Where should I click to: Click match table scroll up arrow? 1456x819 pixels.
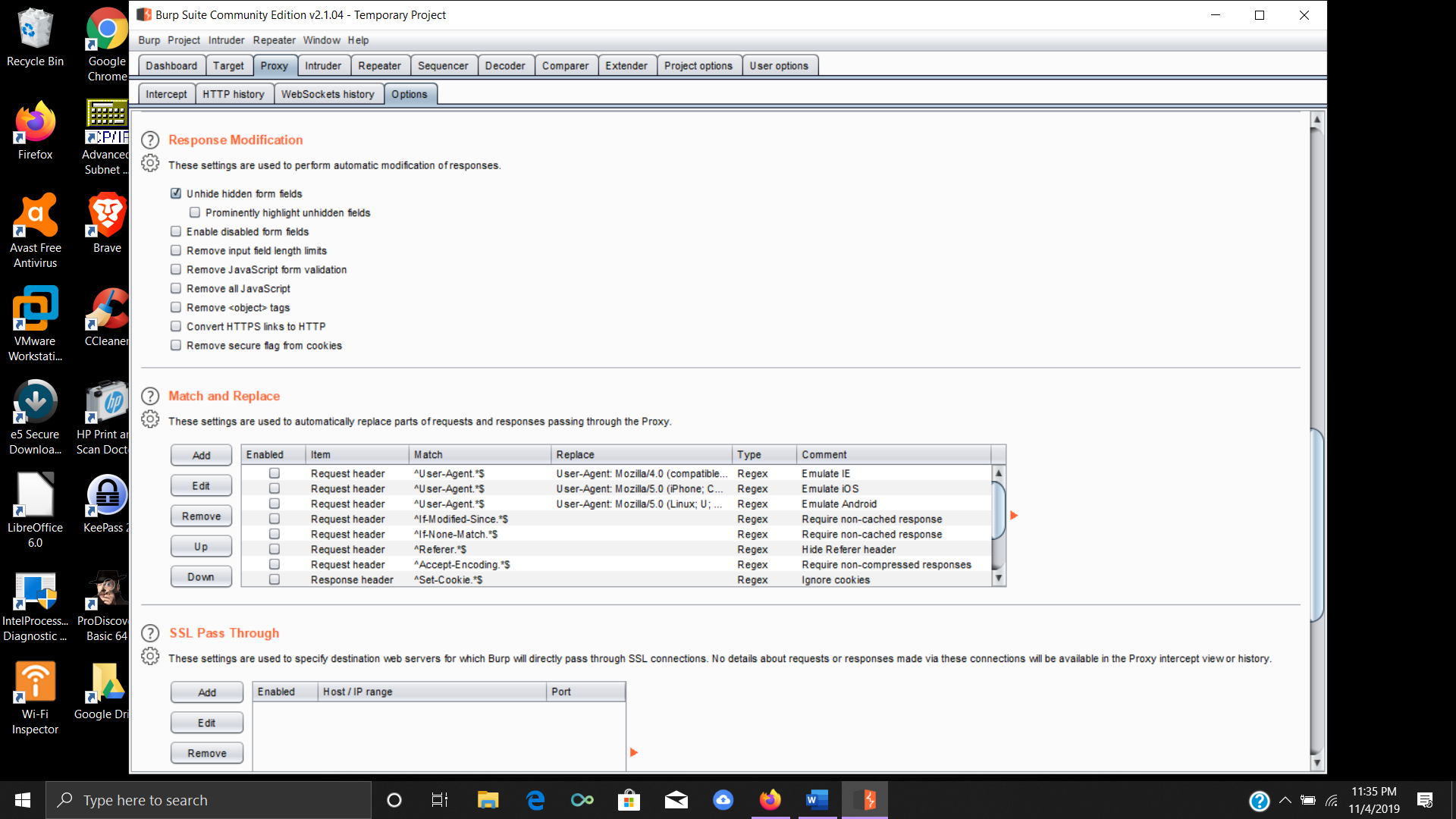[999, 473]
